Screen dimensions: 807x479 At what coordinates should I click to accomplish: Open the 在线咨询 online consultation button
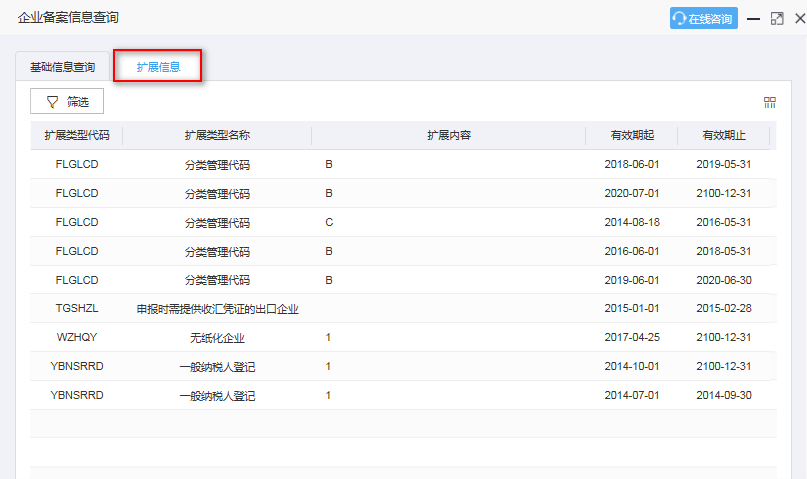(x=704, y=18)
